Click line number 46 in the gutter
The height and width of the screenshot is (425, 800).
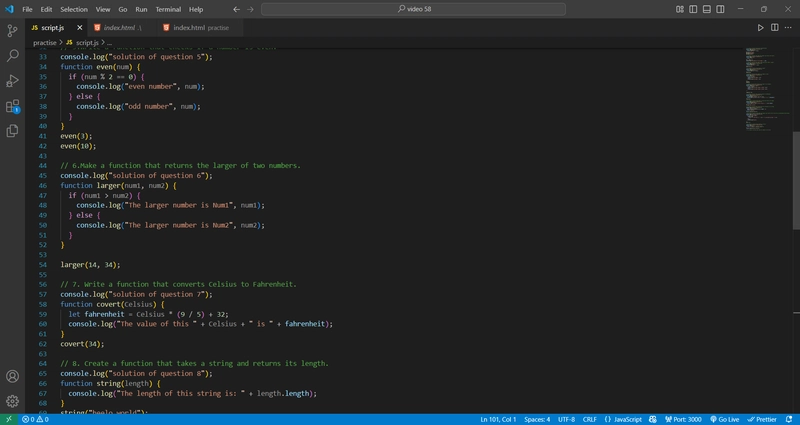tap(43, 186)
